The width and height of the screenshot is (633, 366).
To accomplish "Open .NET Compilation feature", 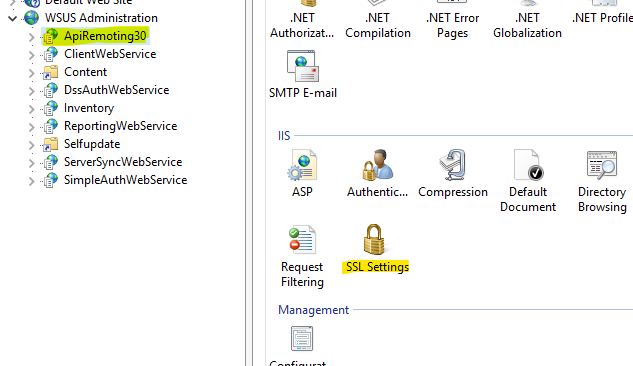I will tap(378, 19).
